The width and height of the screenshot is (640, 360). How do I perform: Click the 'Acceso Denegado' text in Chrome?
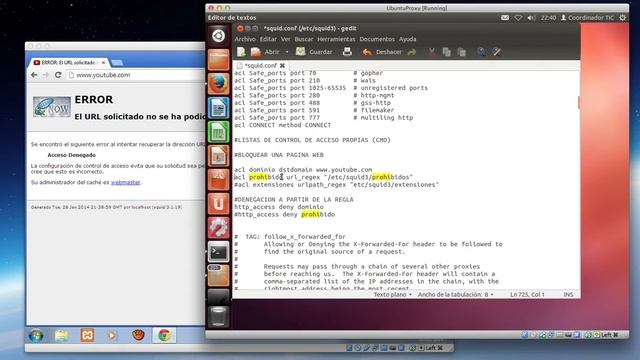[71, 155]
